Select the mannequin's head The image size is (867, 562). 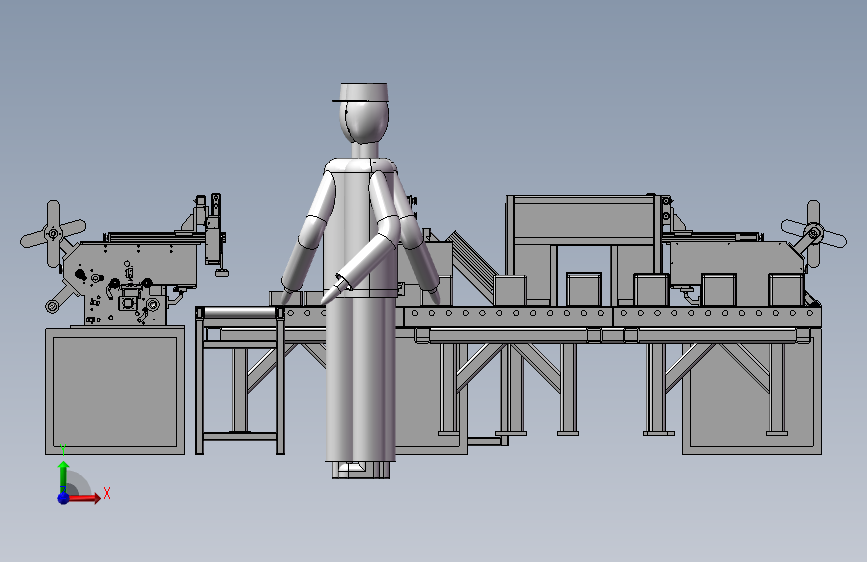pyautogui.click(x=364, y=123)
